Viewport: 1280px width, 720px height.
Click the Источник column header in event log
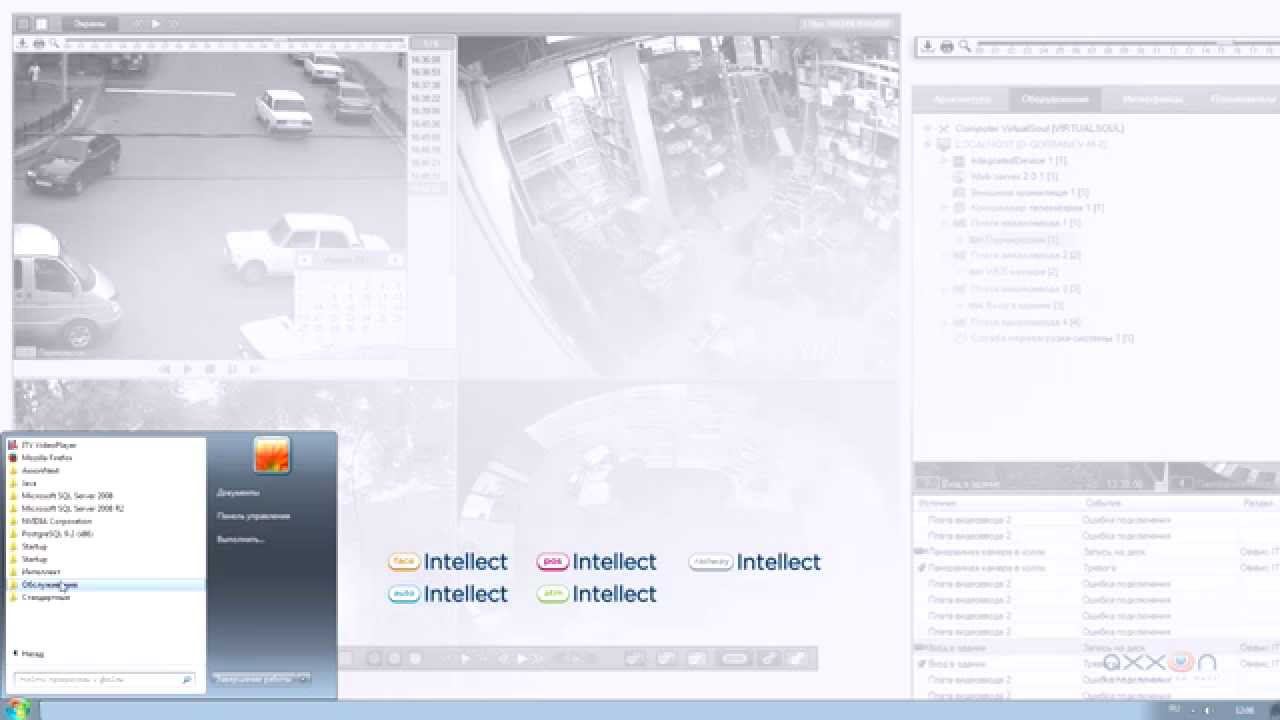pos(937,503)
